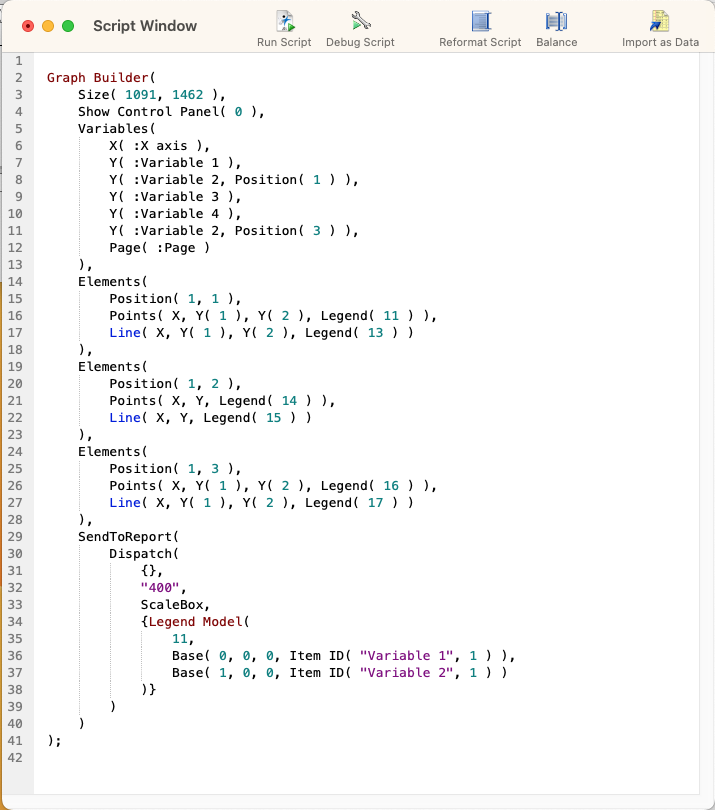Click the 'Elements(' text on line 24
The height and width of the screenshot is (810, 715).
tap(113, 452)
